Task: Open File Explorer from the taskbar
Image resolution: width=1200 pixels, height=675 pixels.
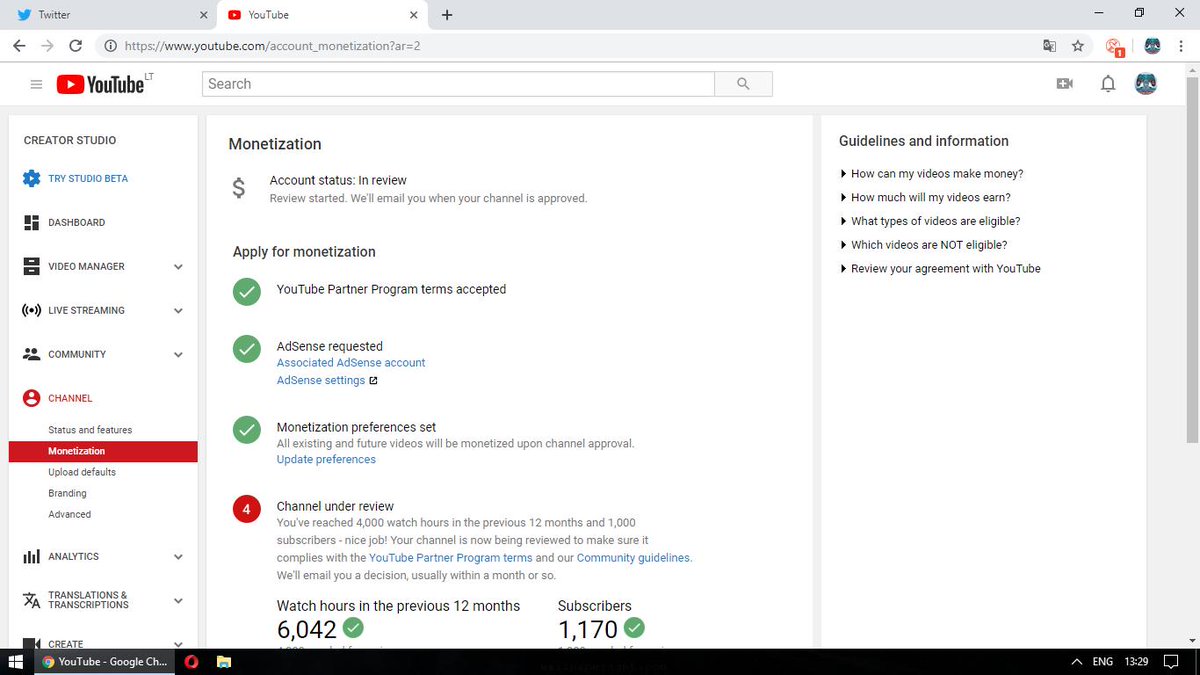Action: [x=224, y=661]
